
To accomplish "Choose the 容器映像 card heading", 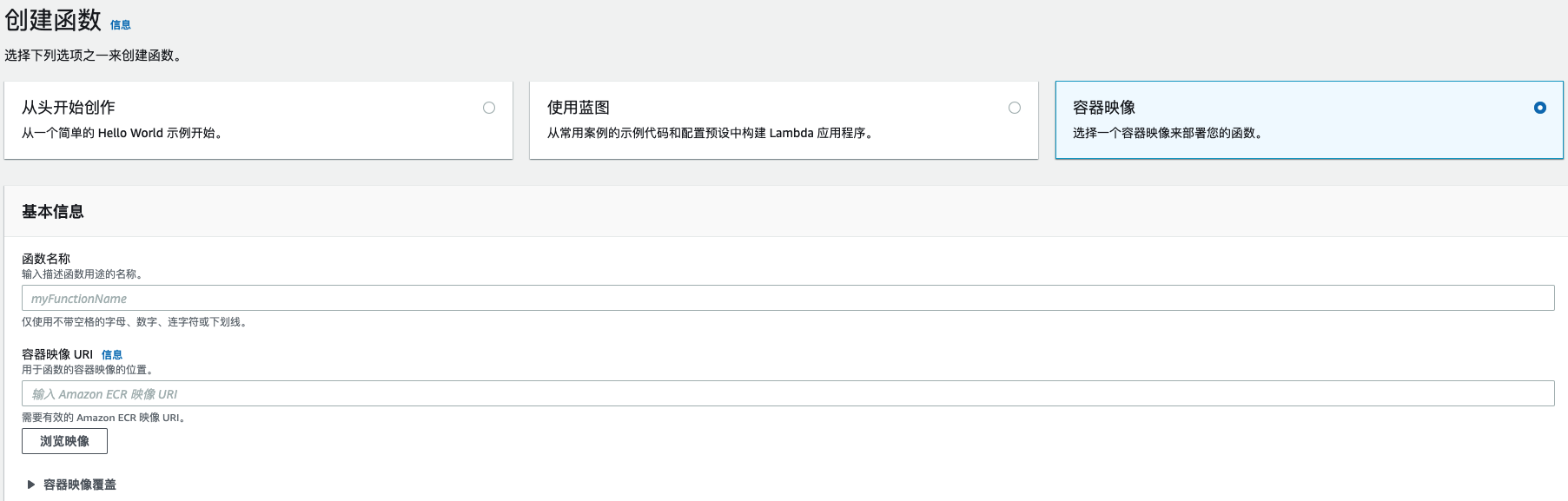I will click(1104, 108).
